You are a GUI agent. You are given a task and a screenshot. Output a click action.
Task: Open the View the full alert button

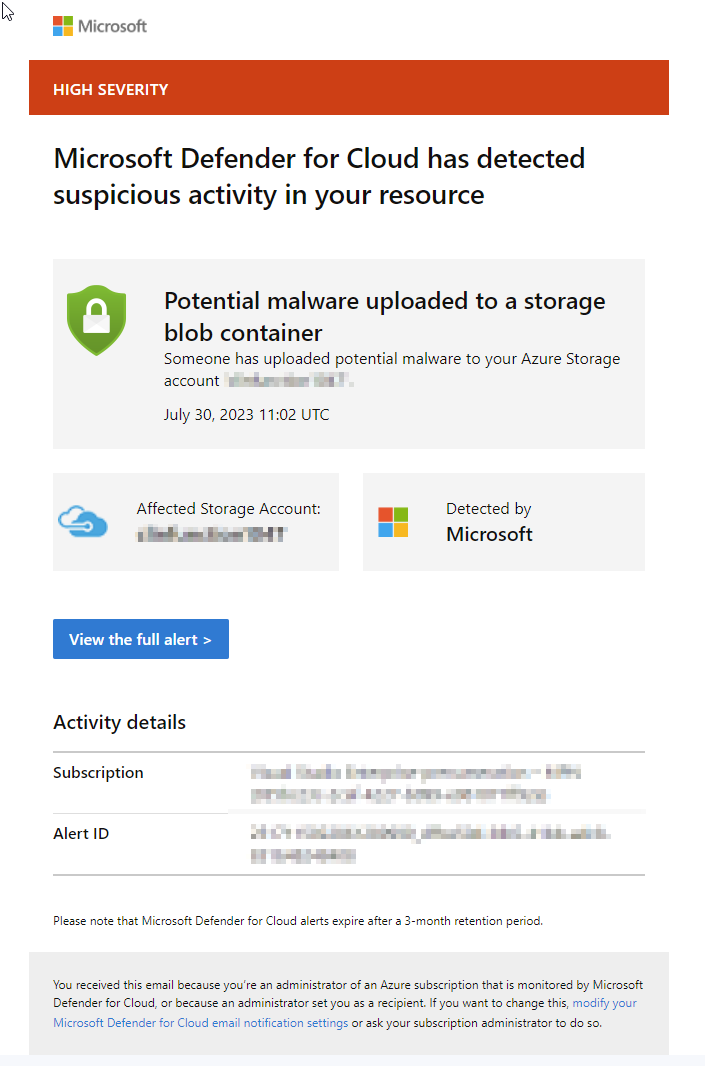141,639
